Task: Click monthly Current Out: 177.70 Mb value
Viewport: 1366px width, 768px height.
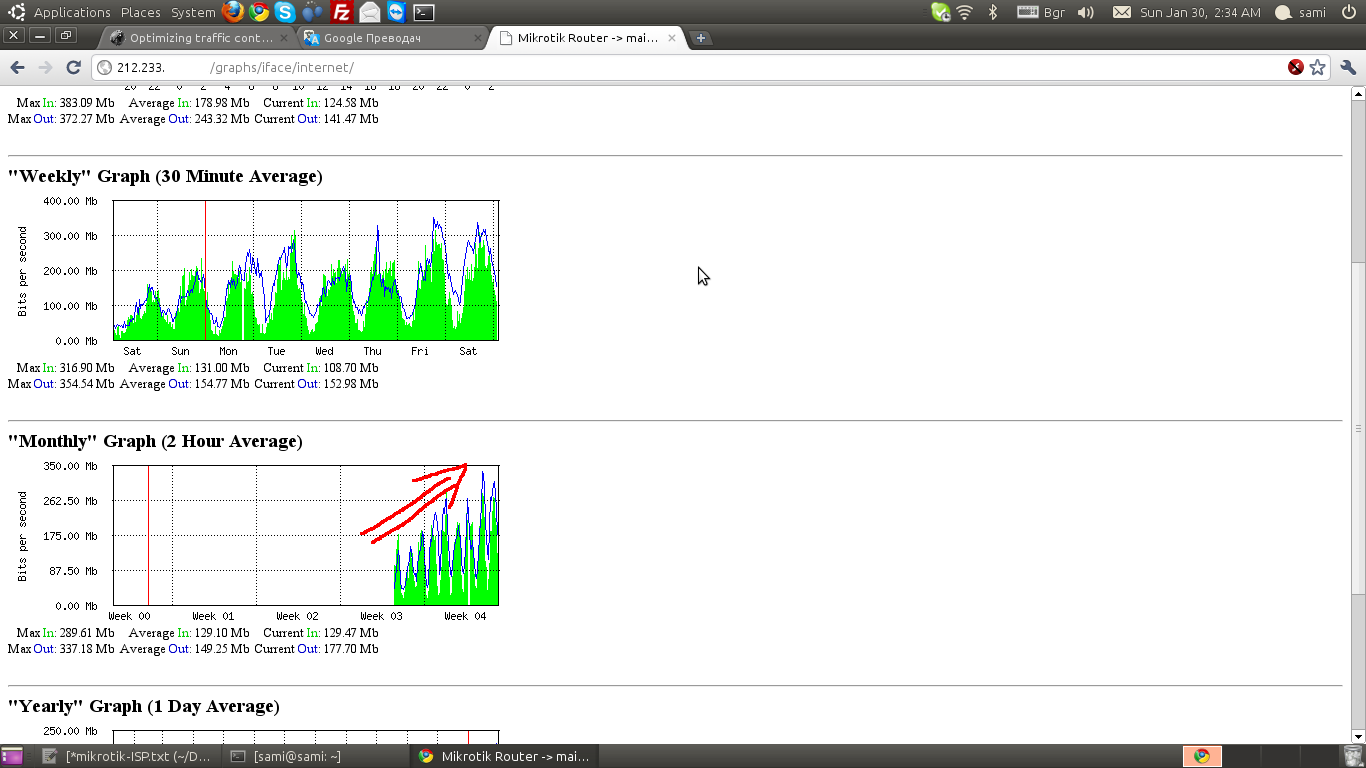Action: [316, 649]
